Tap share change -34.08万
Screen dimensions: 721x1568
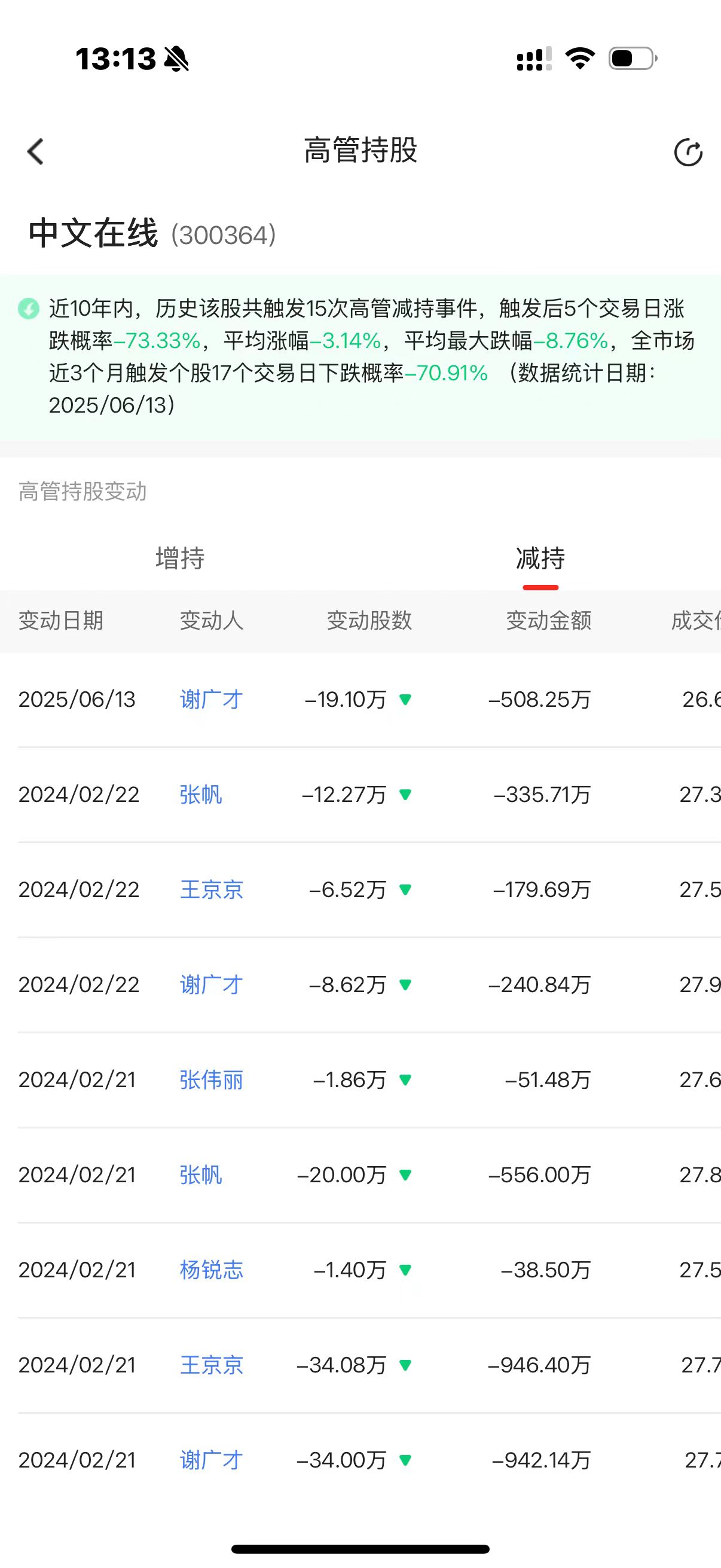pyautogui.click(x=341, y=1365)
